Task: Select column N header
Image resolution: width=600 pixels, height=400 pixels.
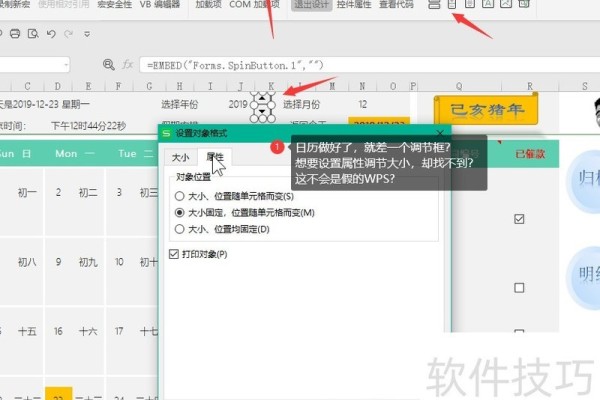Action: coord(362,86)
